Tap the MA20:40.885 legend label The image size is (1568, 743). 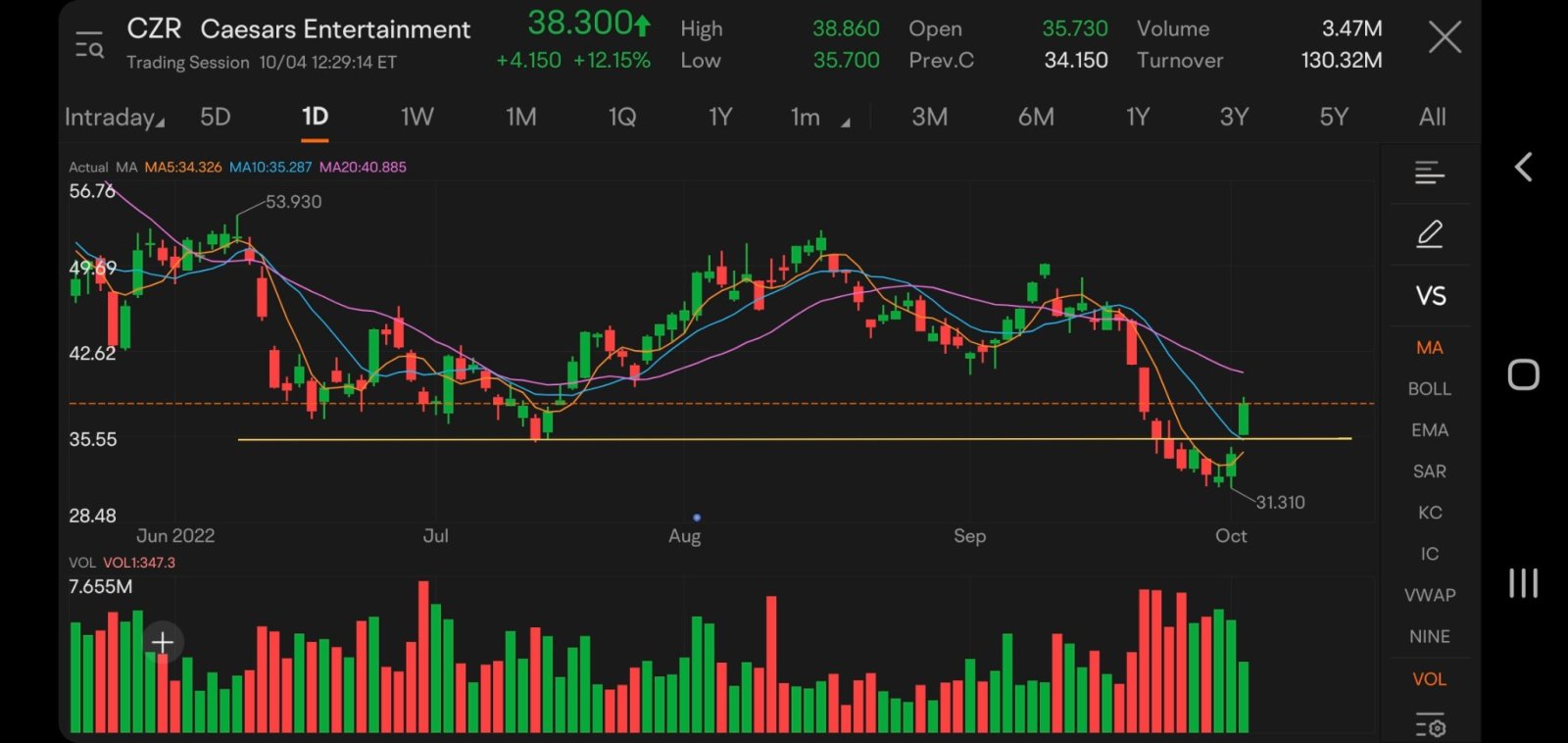(x=363, y=168)
